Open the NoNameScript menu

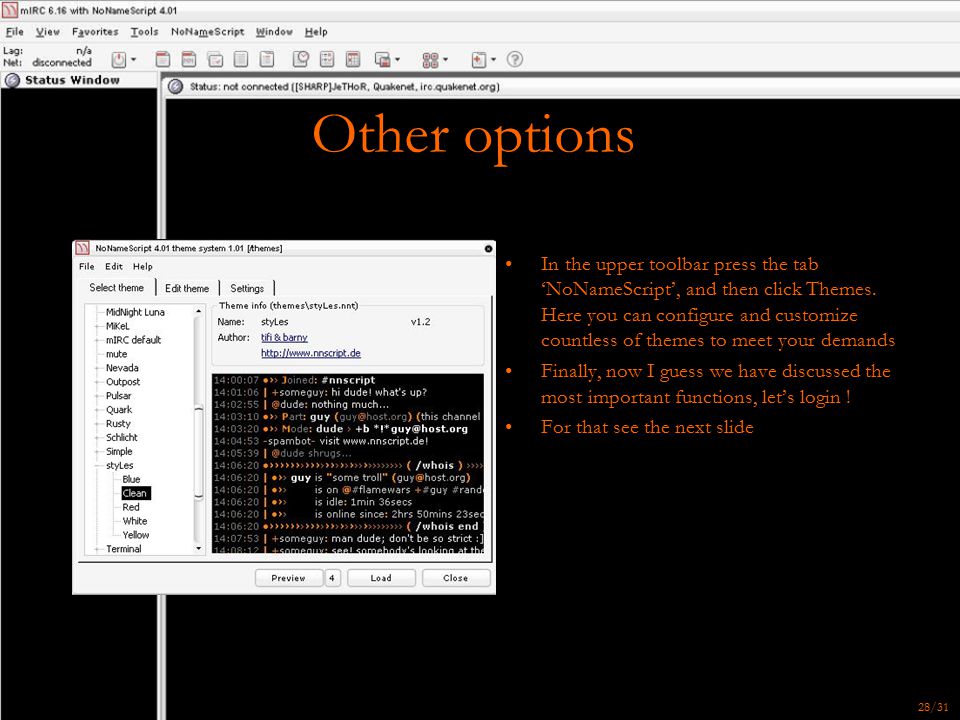click(208, 32)
